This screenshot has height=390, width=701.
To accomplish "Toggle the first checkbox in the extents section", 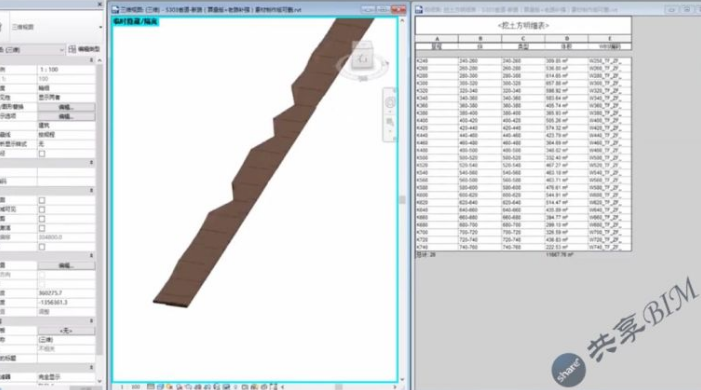I will [42, 200].
